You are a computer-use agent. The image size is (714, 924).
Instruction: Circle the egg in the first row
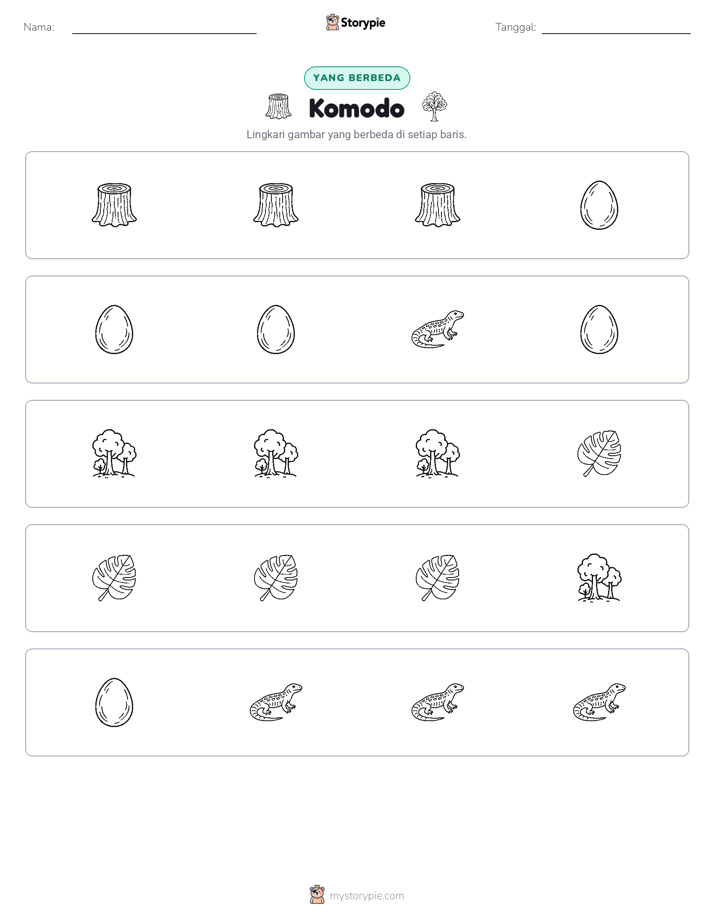599,205
